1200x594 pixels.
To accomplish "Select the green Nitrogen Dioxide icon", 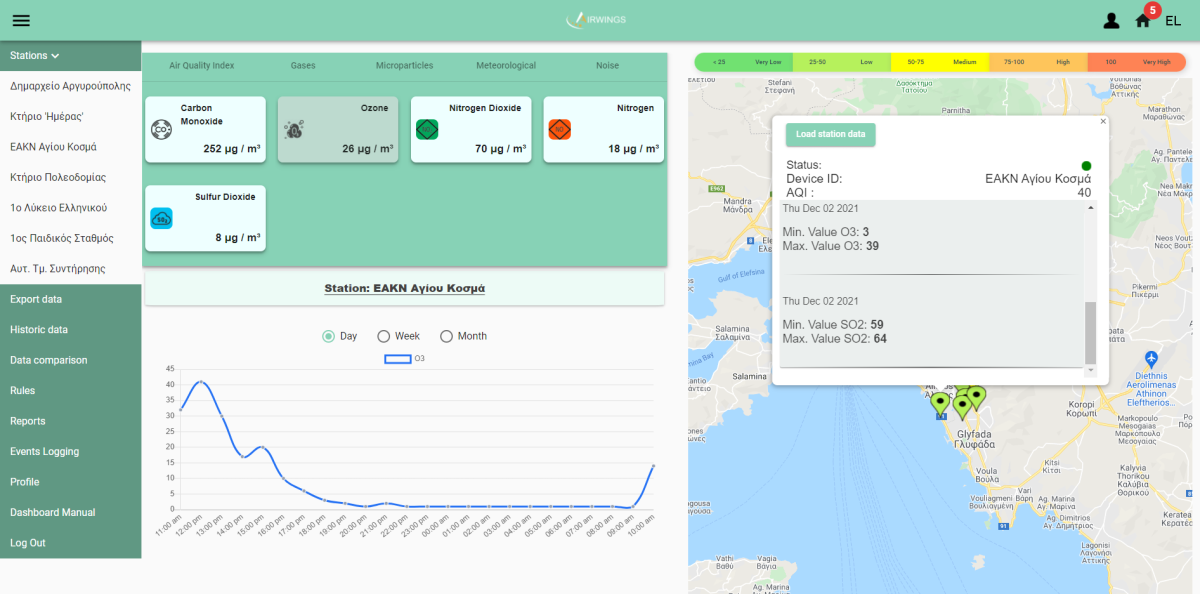I will pyautogui.click(x=427, y=129).
